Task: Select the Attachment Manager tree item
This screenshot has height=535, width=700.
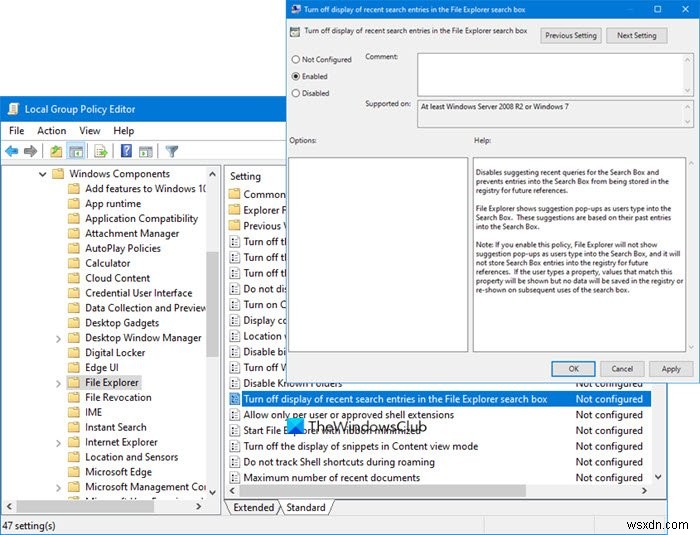Action: pos(132,234)
